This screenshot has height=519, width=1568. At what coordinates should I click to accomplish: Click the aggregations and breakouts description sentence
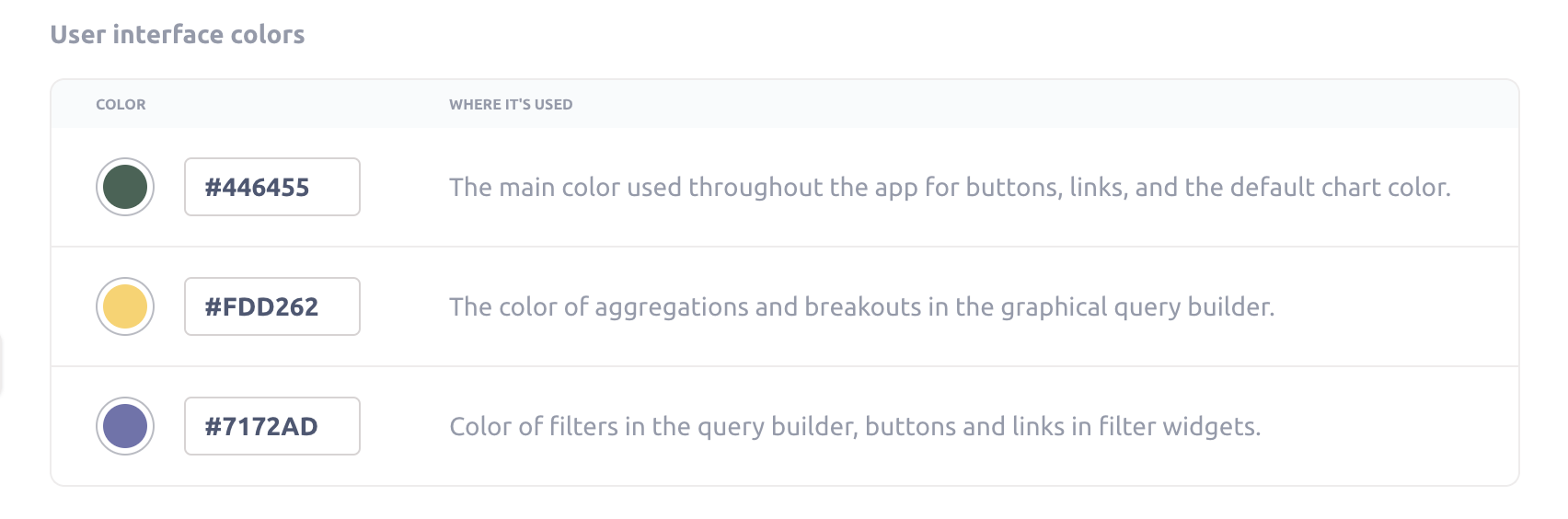click(861, 307)
